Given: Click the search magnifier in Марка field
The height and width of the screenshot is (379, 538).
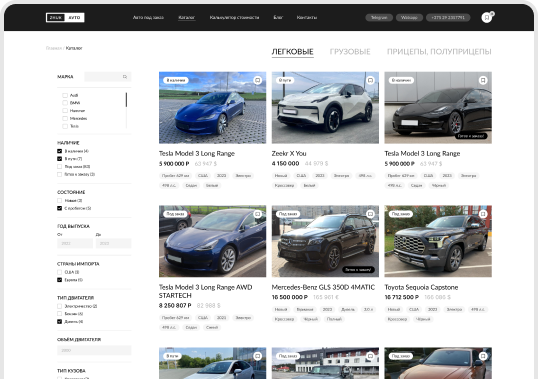Looking at the screenshot, I should click(125, 77).
